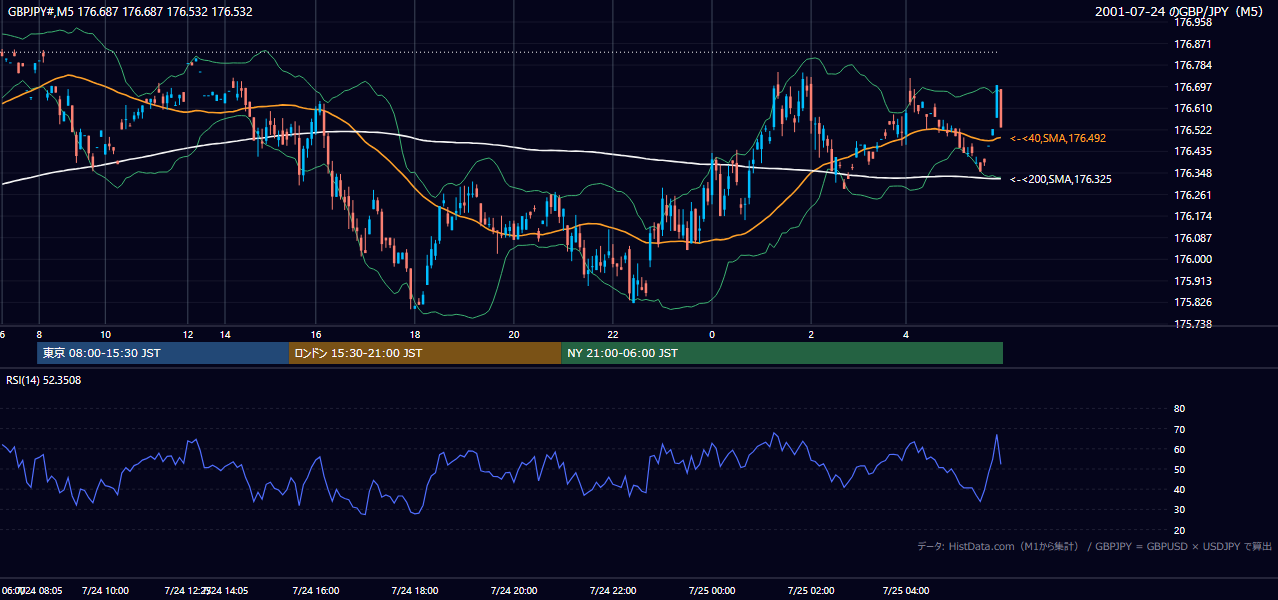
Task: Click the 2001-07-24 GBP/JPY (M5) heading
Action: [1179, 12]
